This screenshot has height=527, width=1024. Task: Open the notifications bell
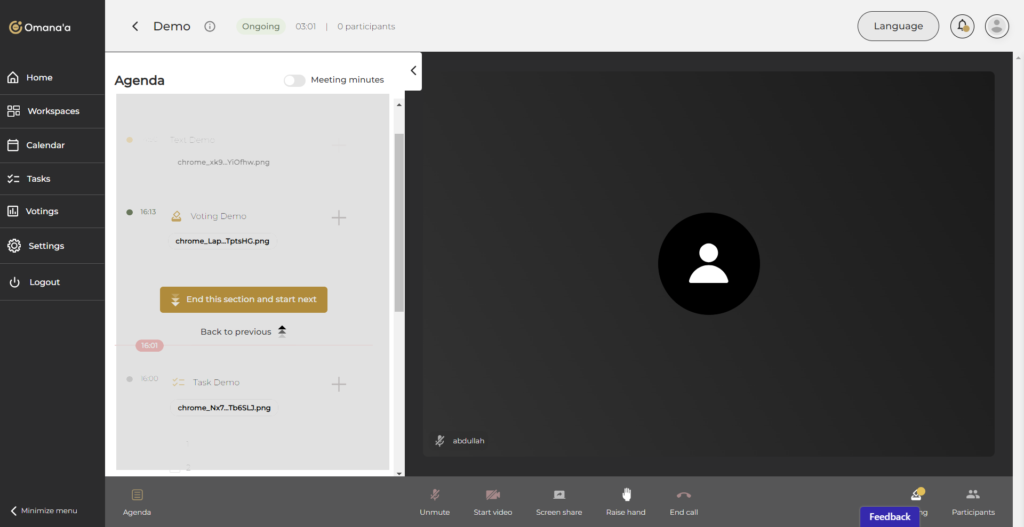tap(962, 26)
